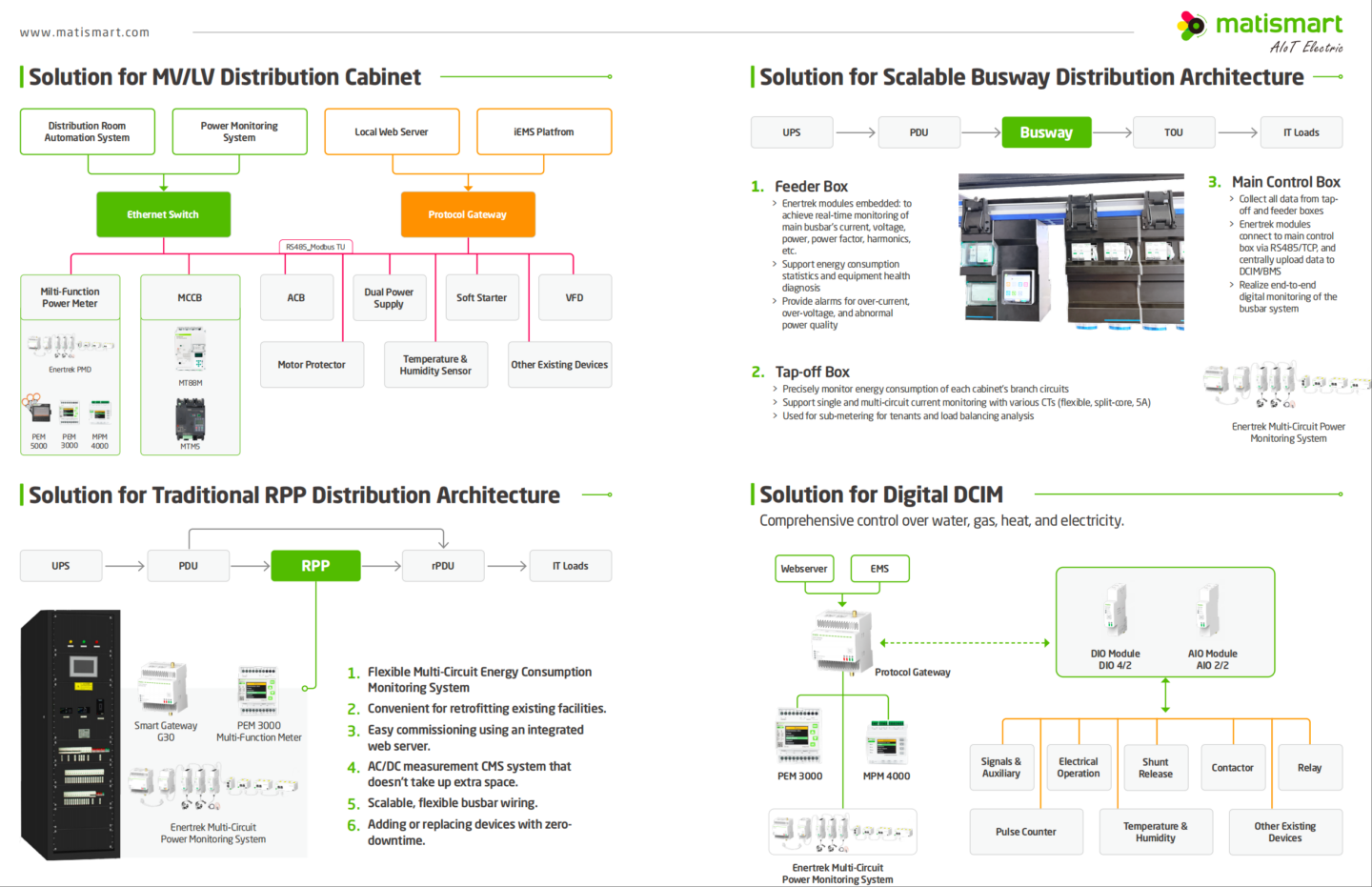Click the black RPP cabinet image

(x=71, y=735)
